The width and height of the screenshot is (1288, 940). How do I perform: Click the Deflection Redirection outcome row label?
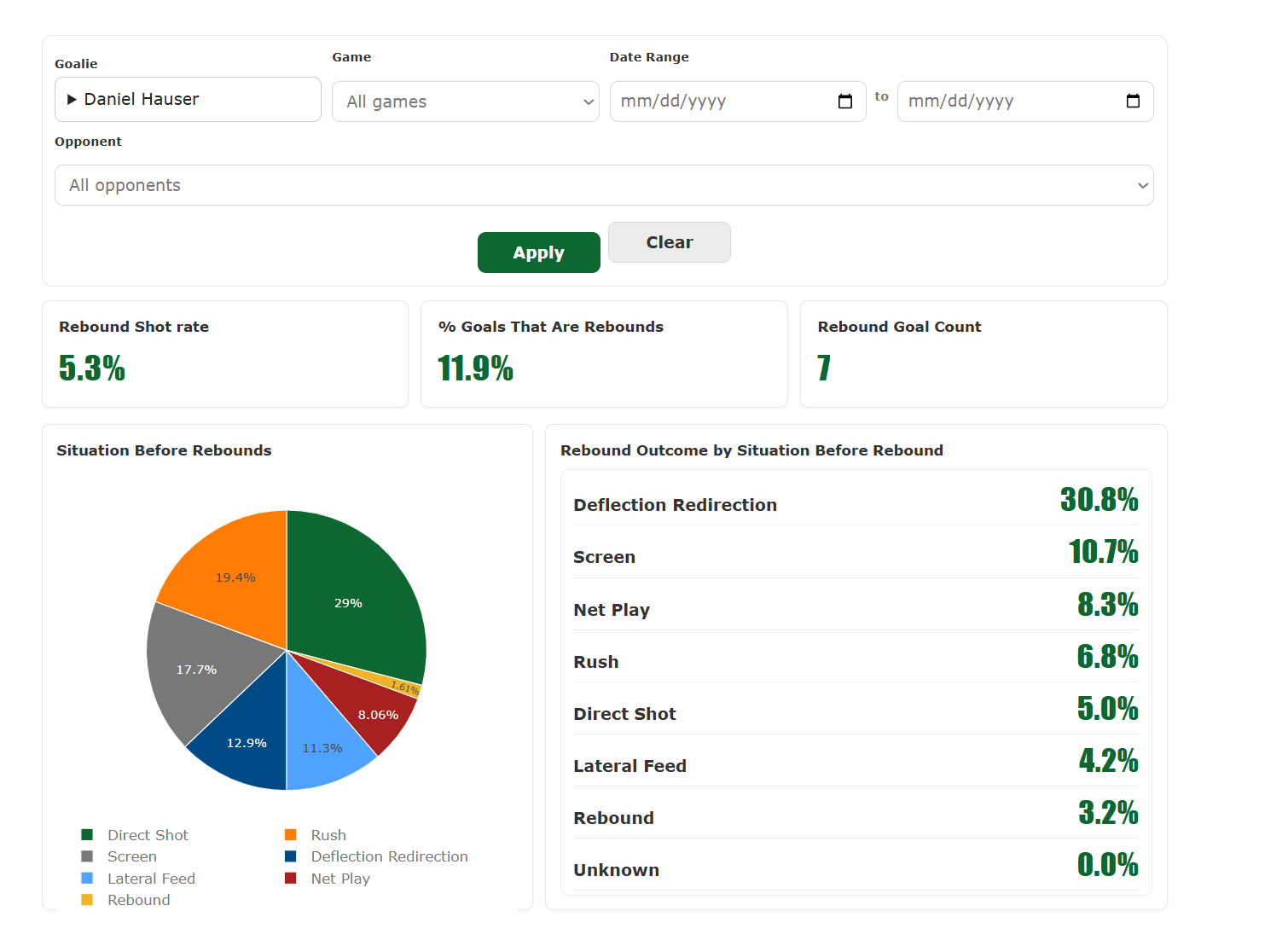[675, 505]
